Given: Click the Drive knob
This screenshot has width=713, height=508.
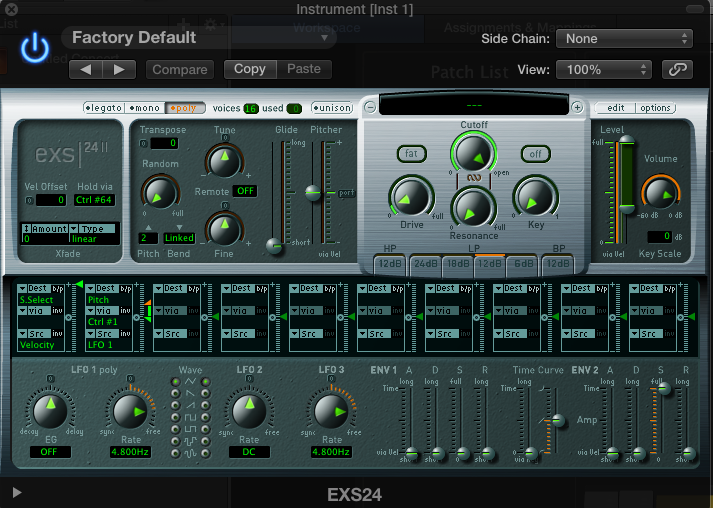Looking at the screenshot, I should coord(411,197).
